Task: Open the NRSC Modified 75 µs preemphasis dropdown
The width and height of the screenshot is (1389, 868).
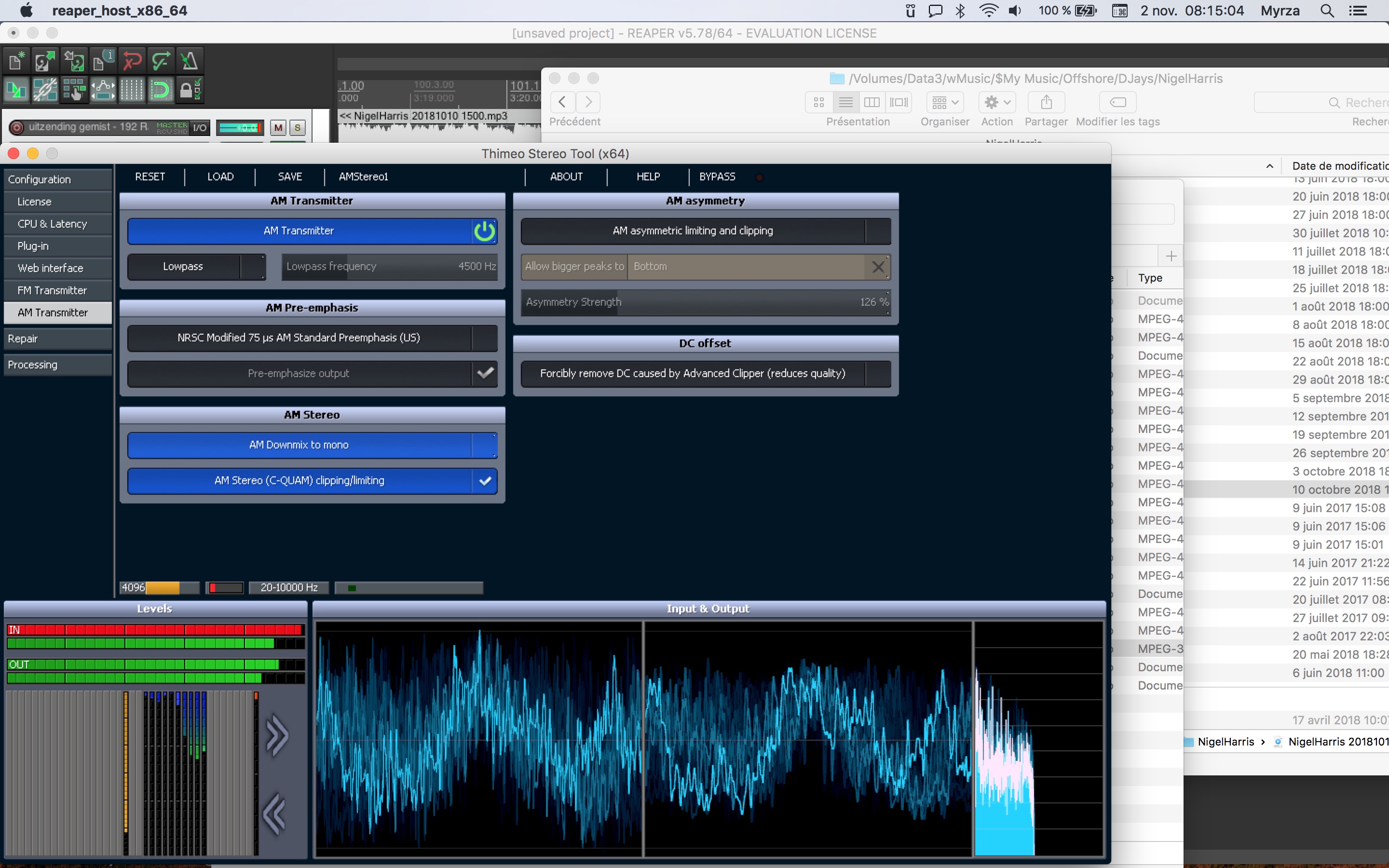Action: pyautogui.click(x=312, y=338)
